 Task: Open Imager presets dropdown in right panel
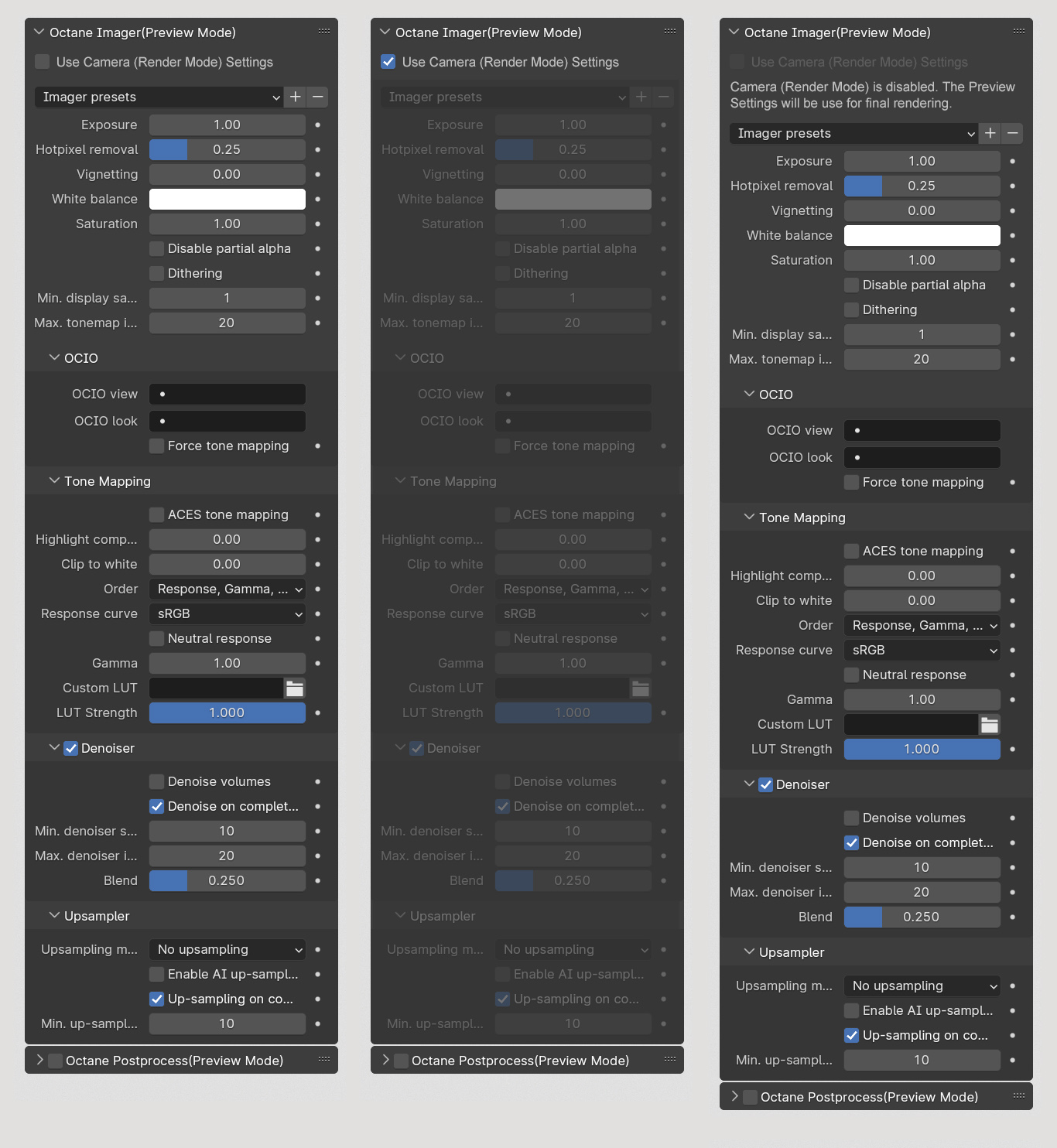coord(854,133)
